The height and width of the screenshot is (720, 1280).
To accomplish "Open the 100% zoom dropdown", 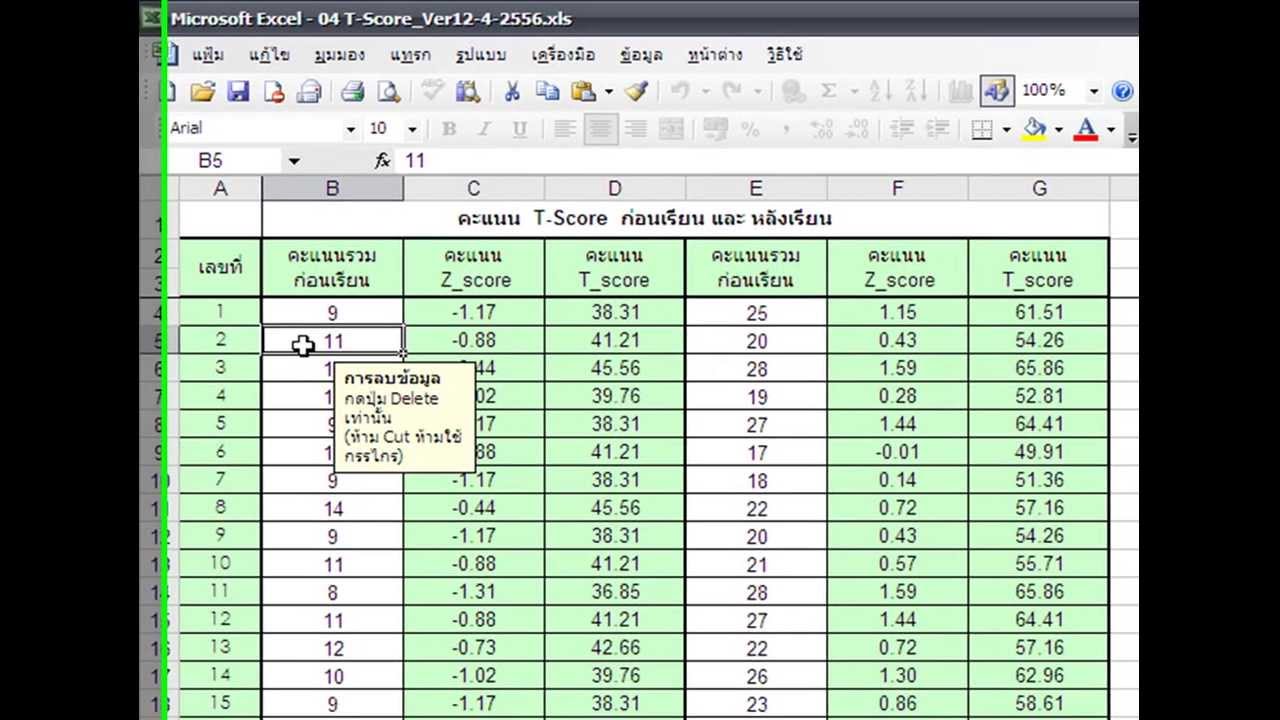I will [1093, 92].
